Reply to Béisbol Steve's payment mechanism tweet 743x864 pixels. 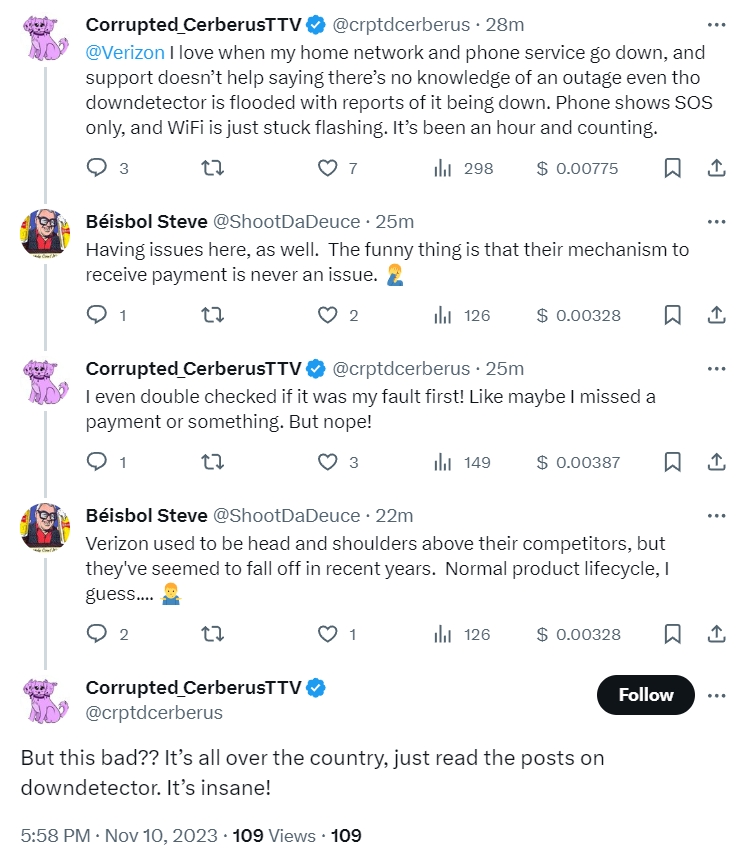[x=97, y=315]
